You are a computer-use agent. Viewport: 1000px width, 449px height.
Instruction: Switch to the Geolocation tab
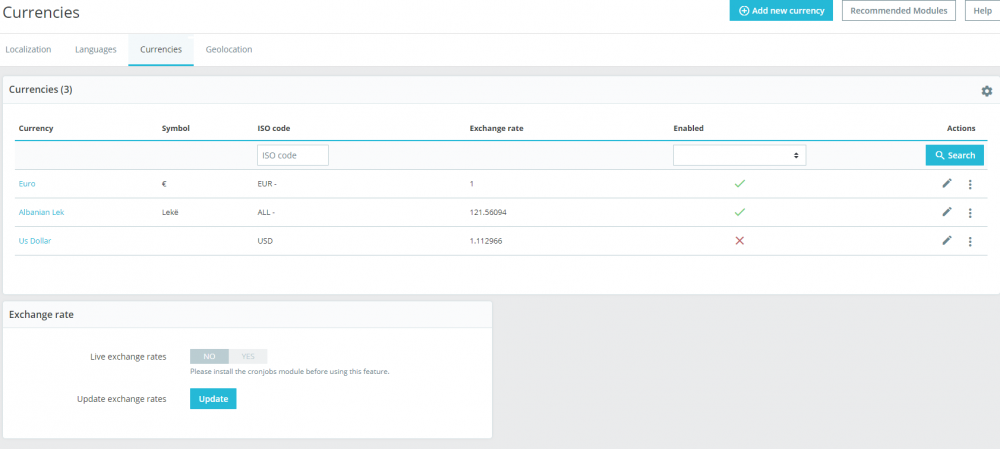[229, 49]
